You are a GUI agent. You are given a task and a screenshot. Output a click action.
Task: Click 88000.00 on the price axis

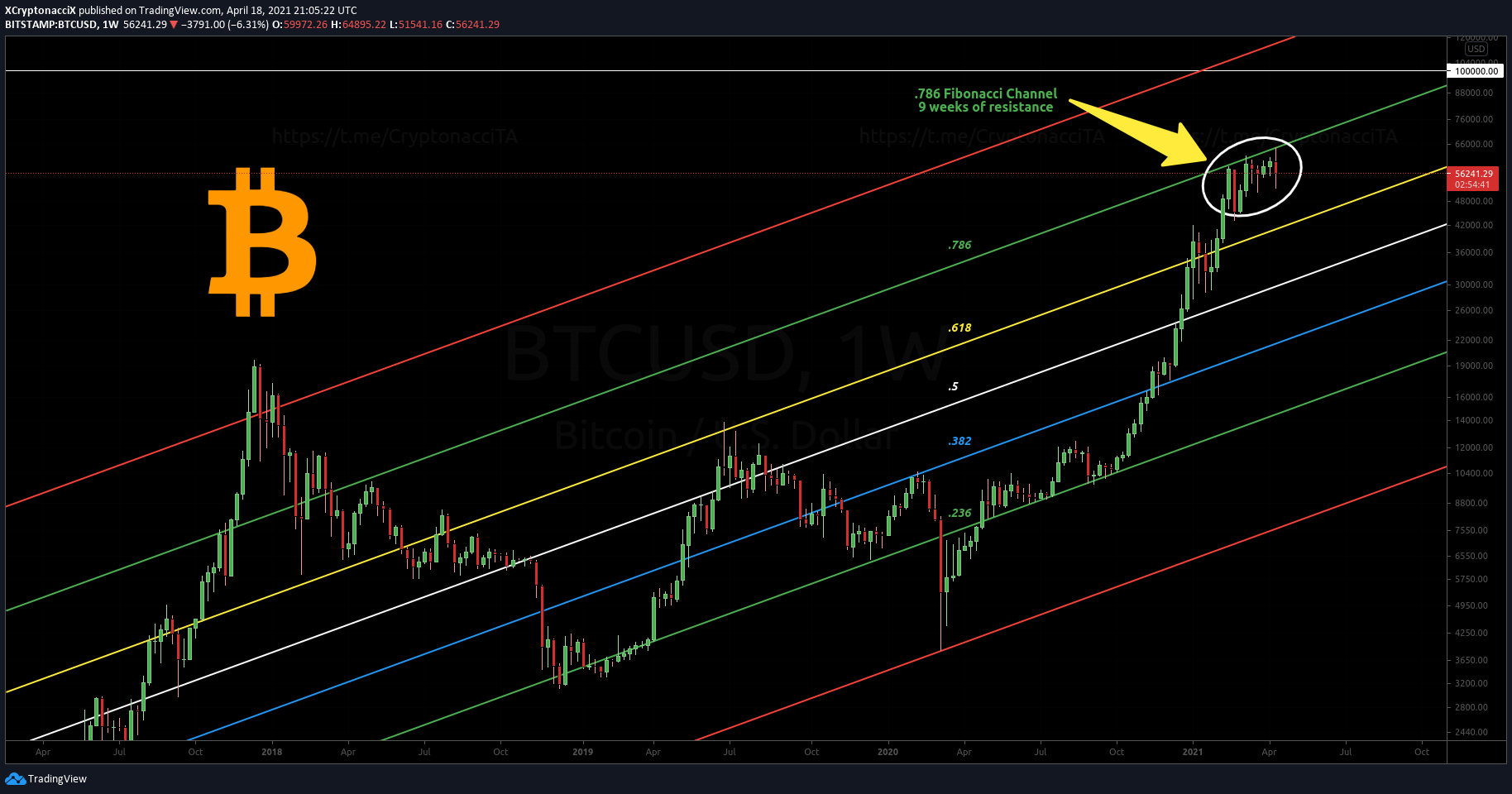tap(1474, 93)
